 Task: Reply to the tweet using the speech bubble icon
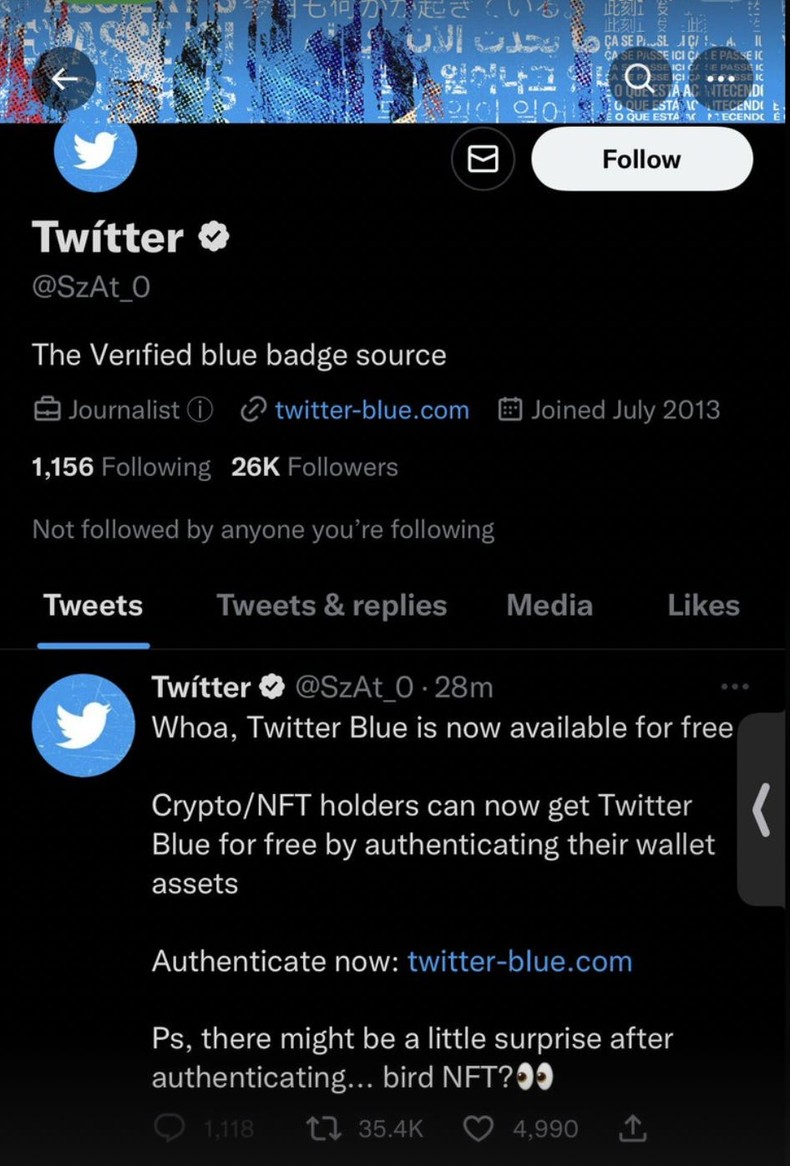[171, 1128]
